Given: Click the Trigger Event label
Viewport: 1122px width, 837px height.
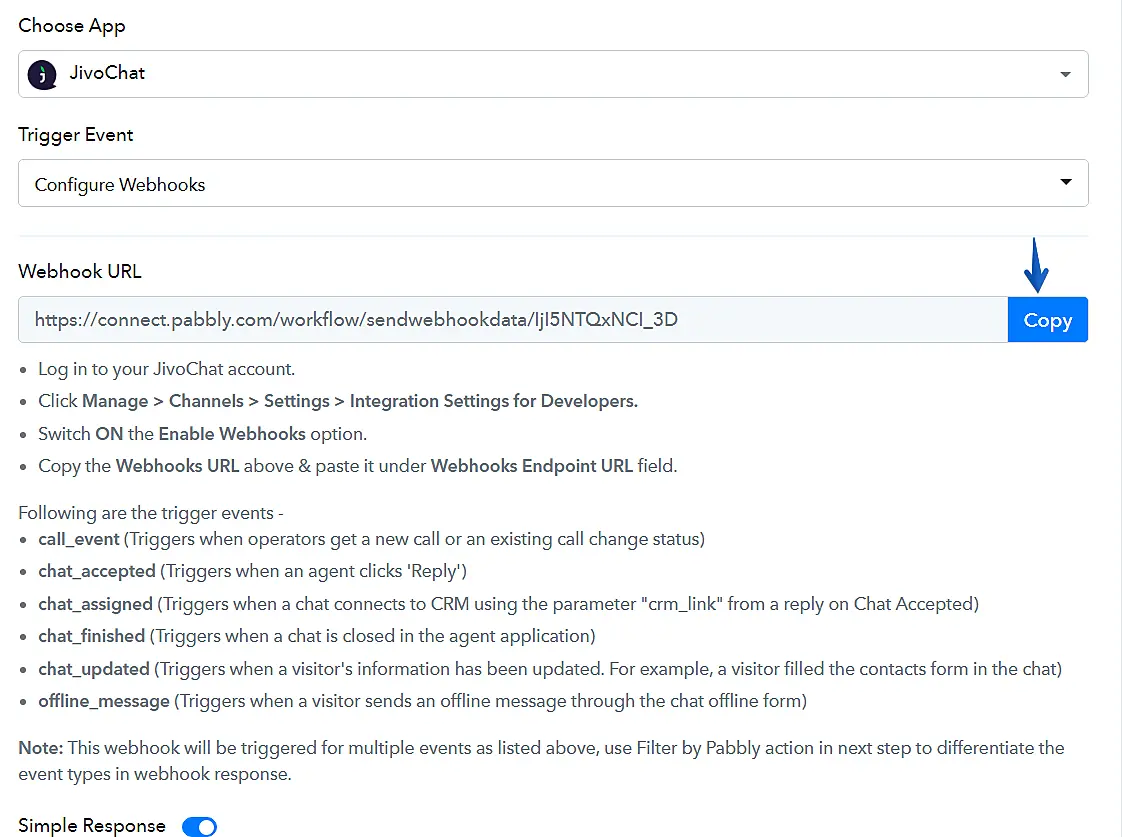Looking at the screenshot, I should tap(76, 134).
